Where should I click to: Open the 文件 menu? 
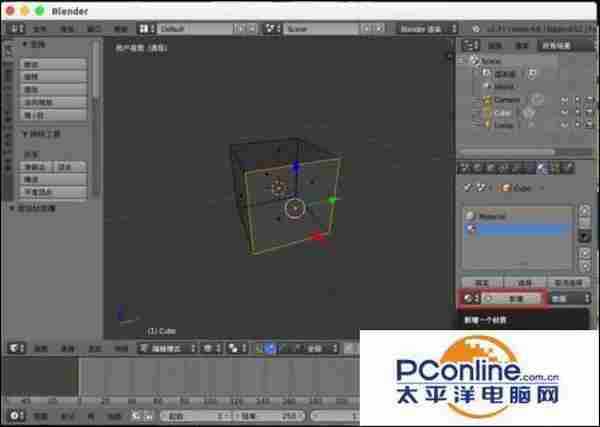click(x=40, y=29)
